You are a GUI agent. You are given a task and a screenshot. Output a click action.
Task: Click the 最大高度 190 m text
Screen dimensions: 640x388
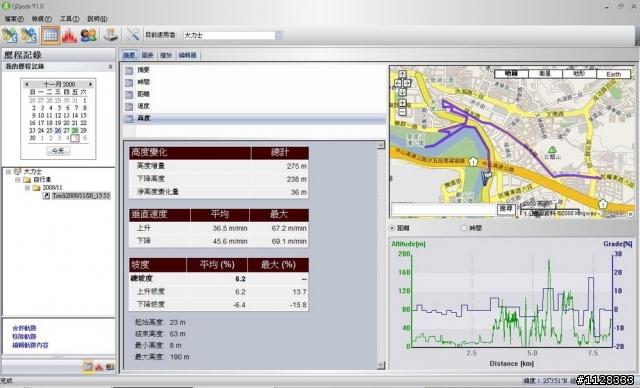point(162,357)
